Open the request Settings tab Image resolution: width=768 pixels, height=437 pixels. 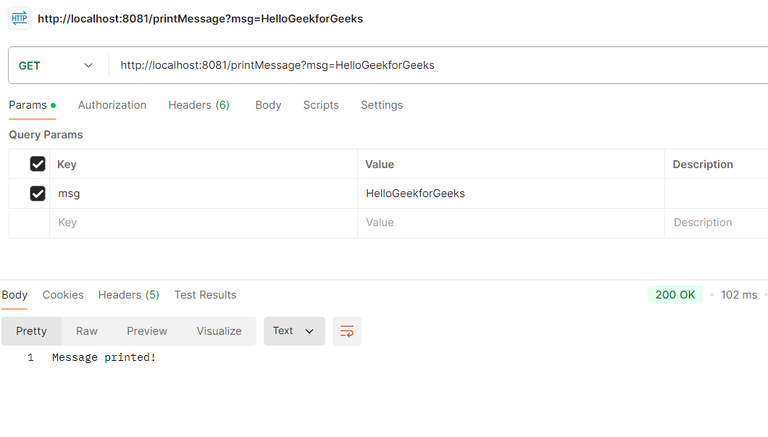382,105
